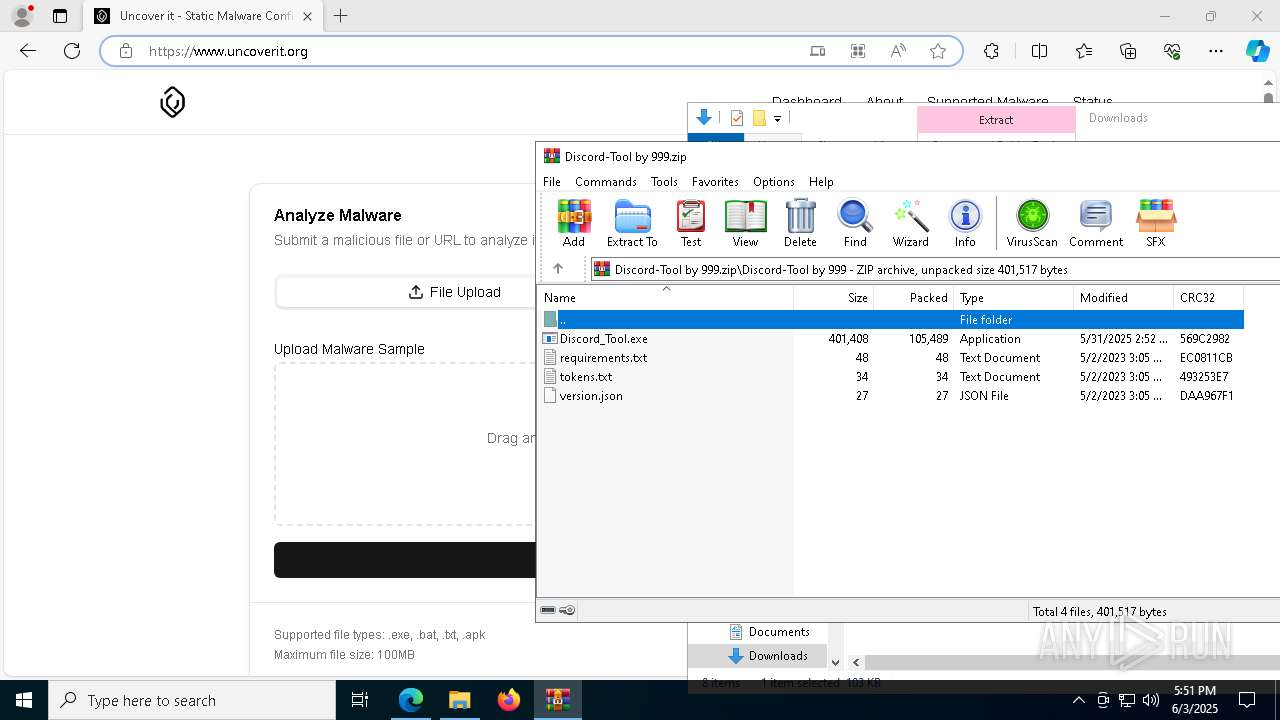Screen dimensions: 1280x720
Task: Click the Extract To toolbar icon
Action: (632, 222)
